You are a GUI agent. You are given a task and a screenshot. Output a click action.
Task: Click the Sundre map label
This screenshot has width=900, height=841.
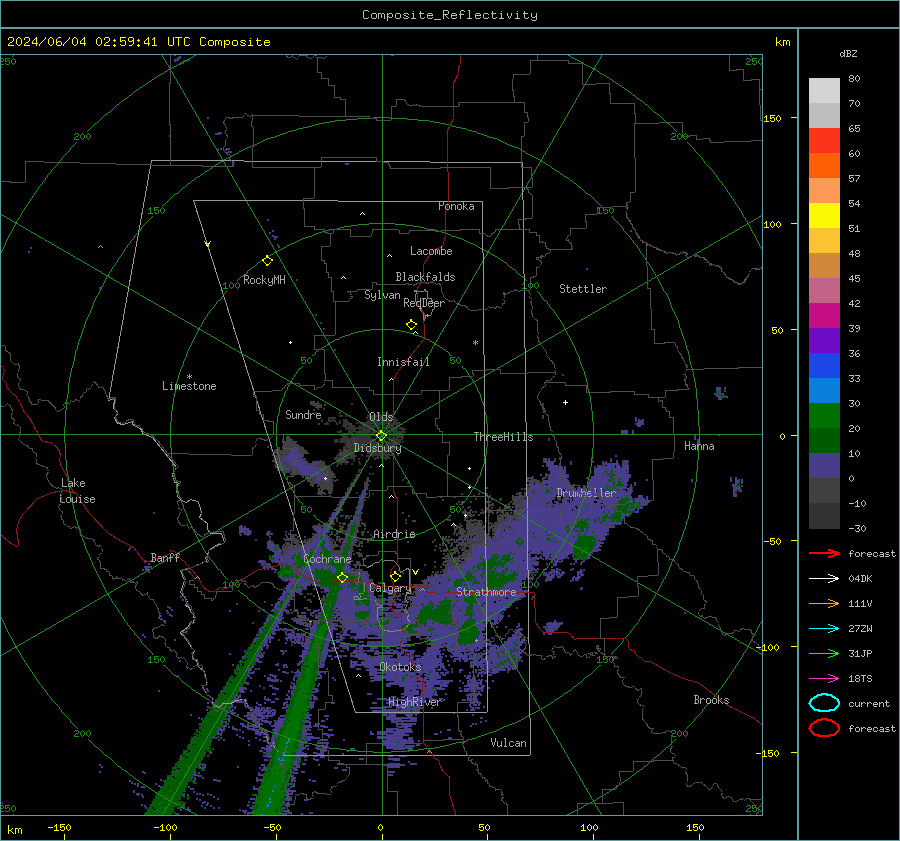[x=303, y=414]
